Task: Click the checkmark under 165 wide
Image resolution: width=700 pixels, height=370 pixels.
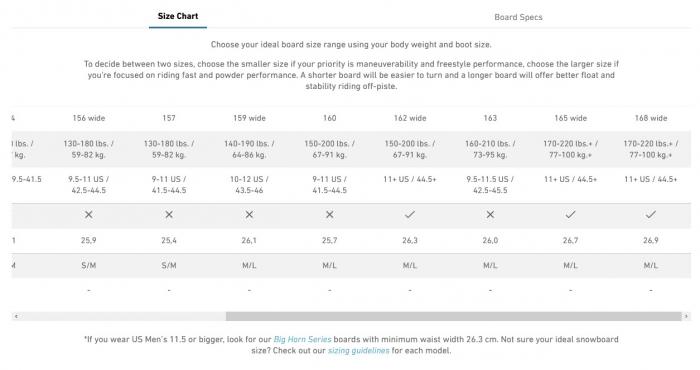Action: [570, 215]
